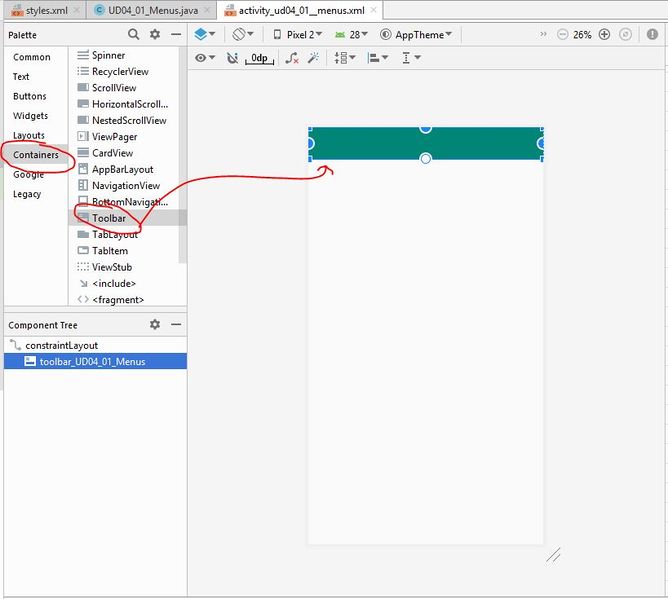Viewport: 668px width, 599px height.
Task: Click zoom to fit screen icon
Action: tap(625, 35)
